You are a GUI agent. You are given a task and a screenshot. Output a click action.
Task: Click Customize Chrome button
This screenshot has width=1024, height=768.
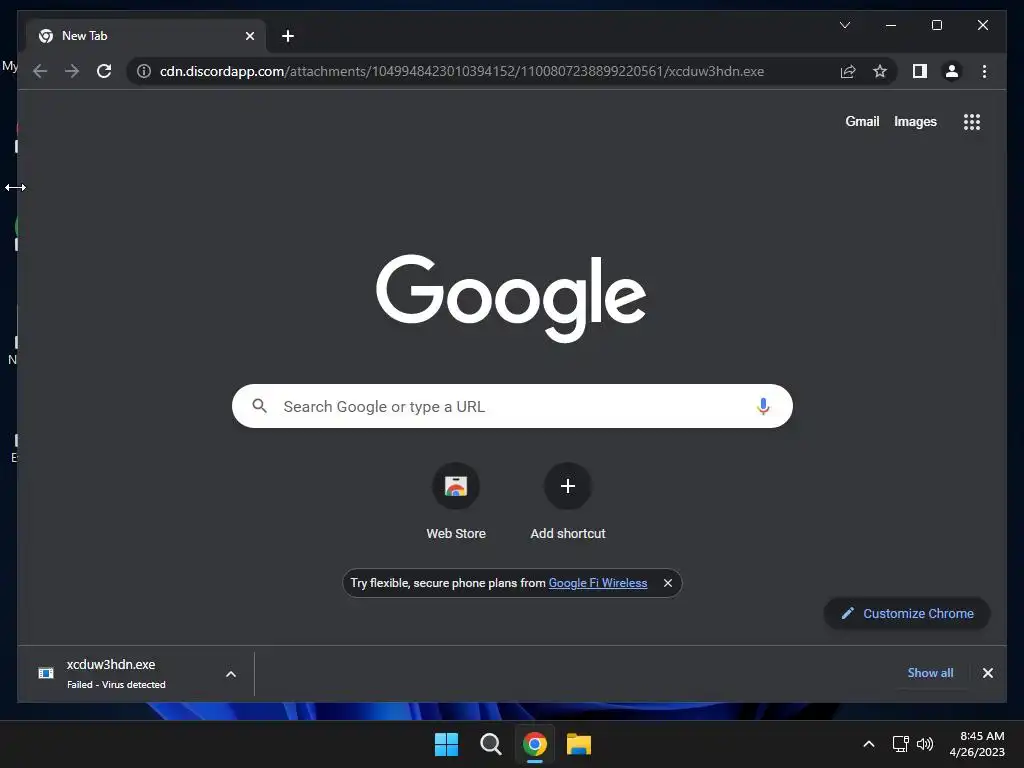pyautogui.click(x=907, y=613)
